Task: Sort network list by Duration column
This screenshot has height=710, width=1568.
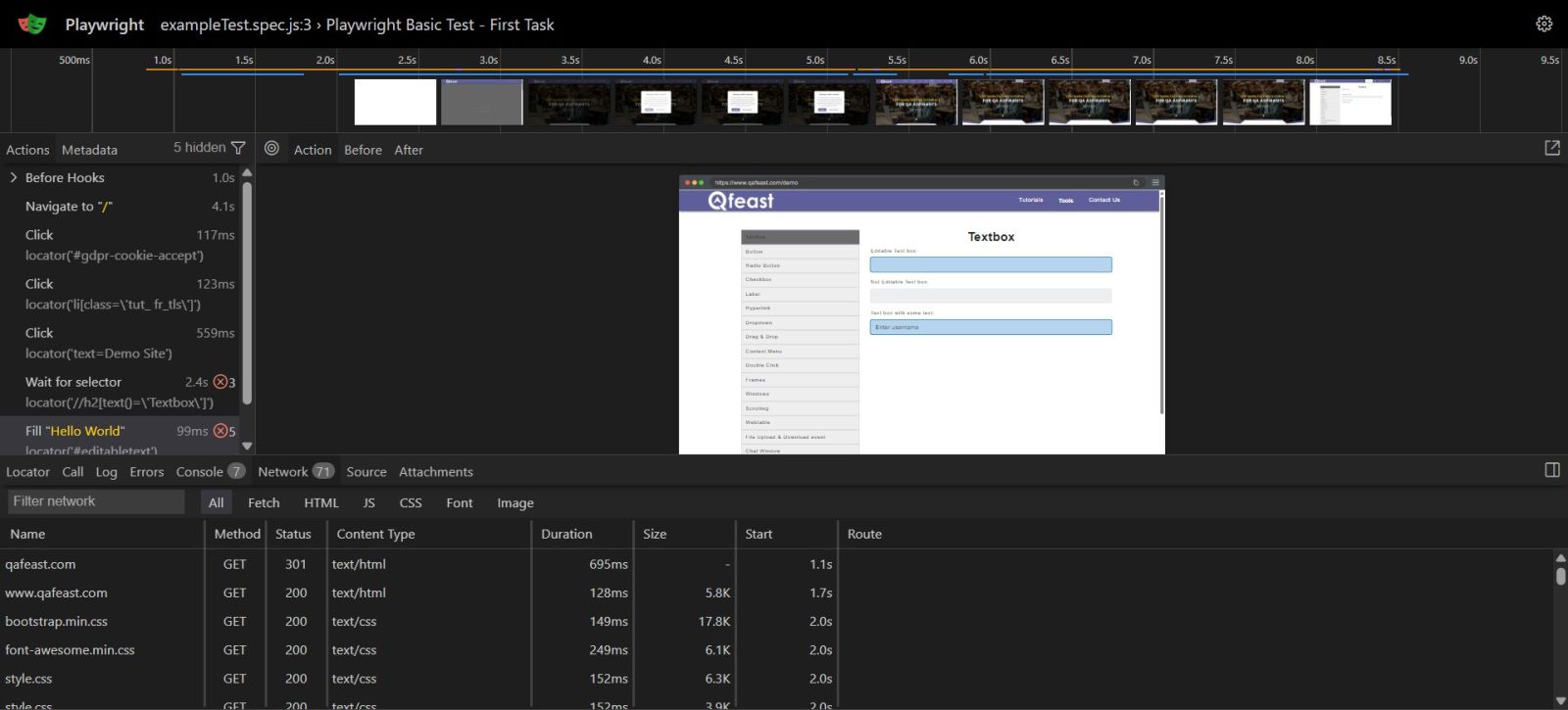Action: click(x=566, y=534)
